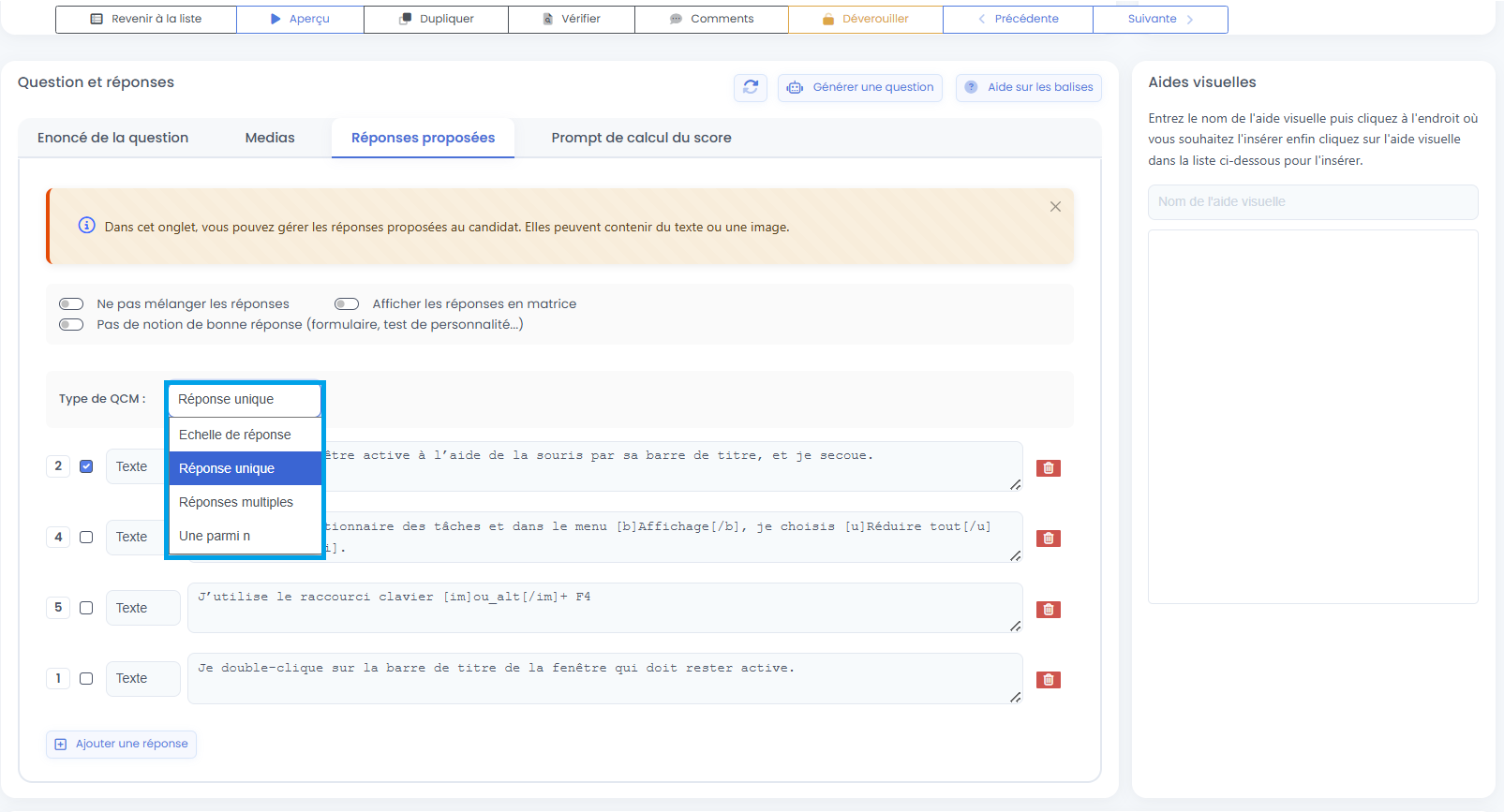
Task: Toggle Pas de notion de bonne réponse
Action: click(x=71, y=324)
